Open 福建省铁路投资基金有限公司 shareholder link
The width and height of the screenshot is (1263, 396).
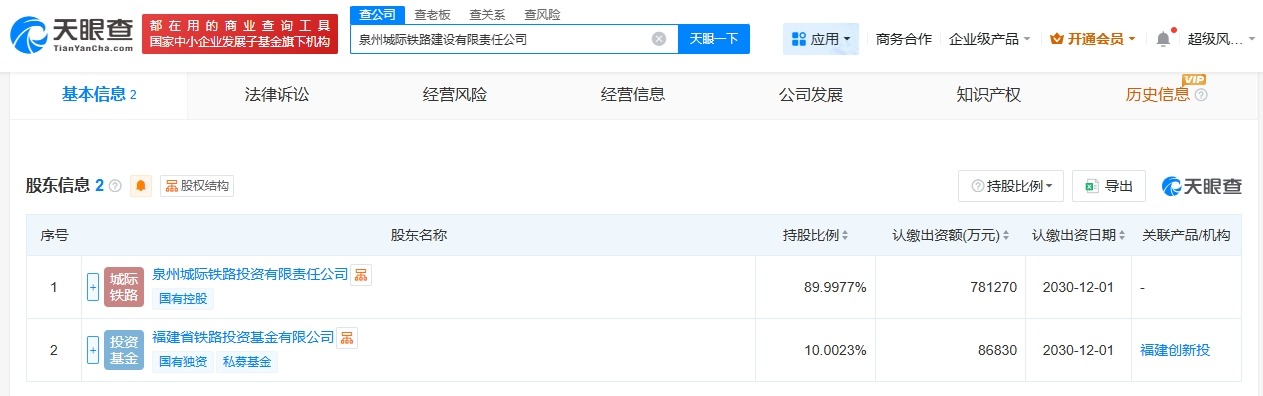[243, 338]
